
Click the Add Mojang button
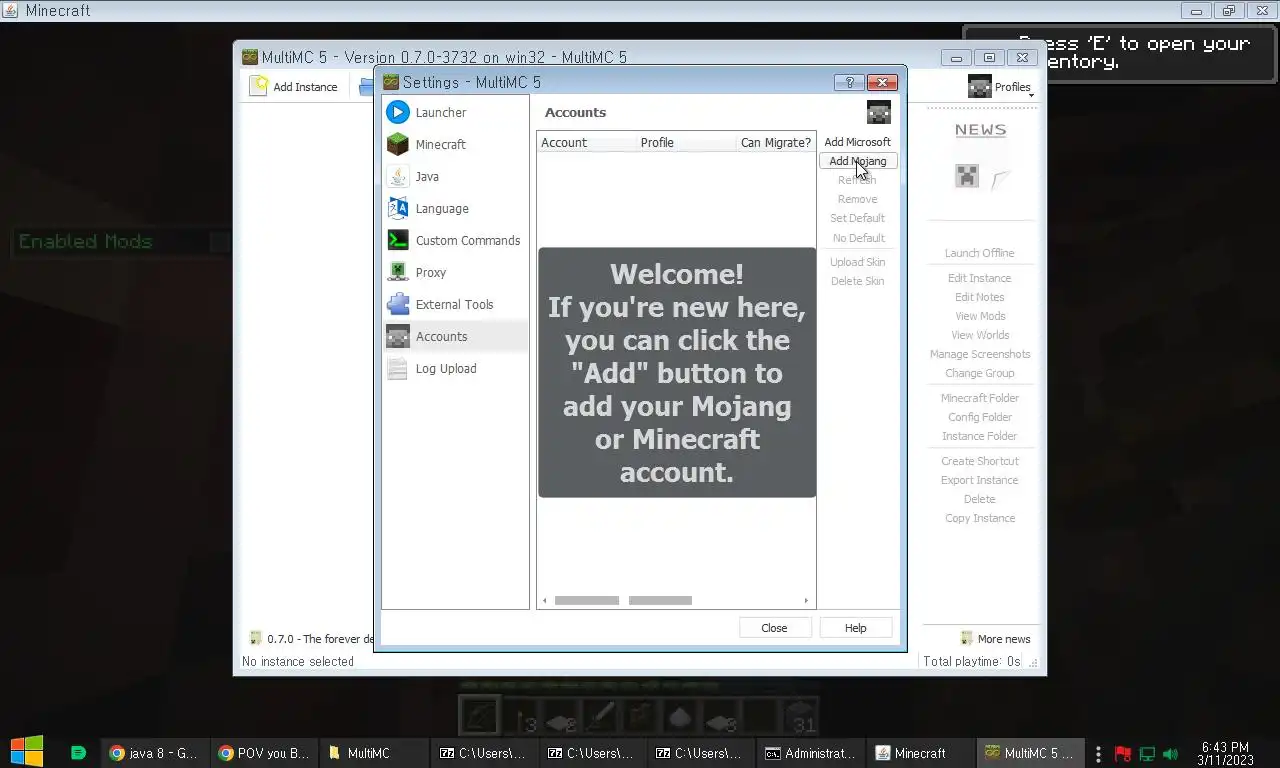point(857,161)
